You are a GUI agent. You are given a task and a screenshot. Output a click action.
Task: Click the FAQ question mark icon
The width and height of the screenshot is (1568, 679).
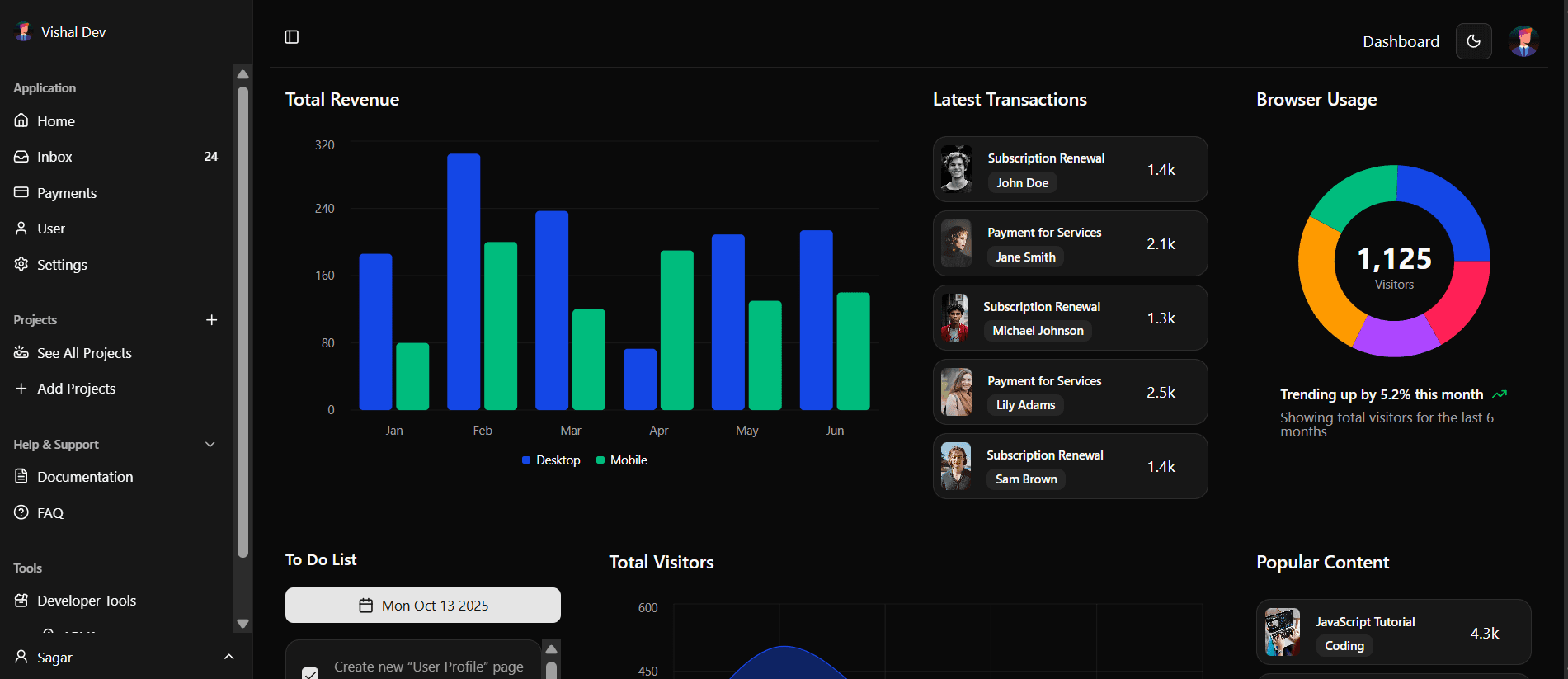(21, 512)
